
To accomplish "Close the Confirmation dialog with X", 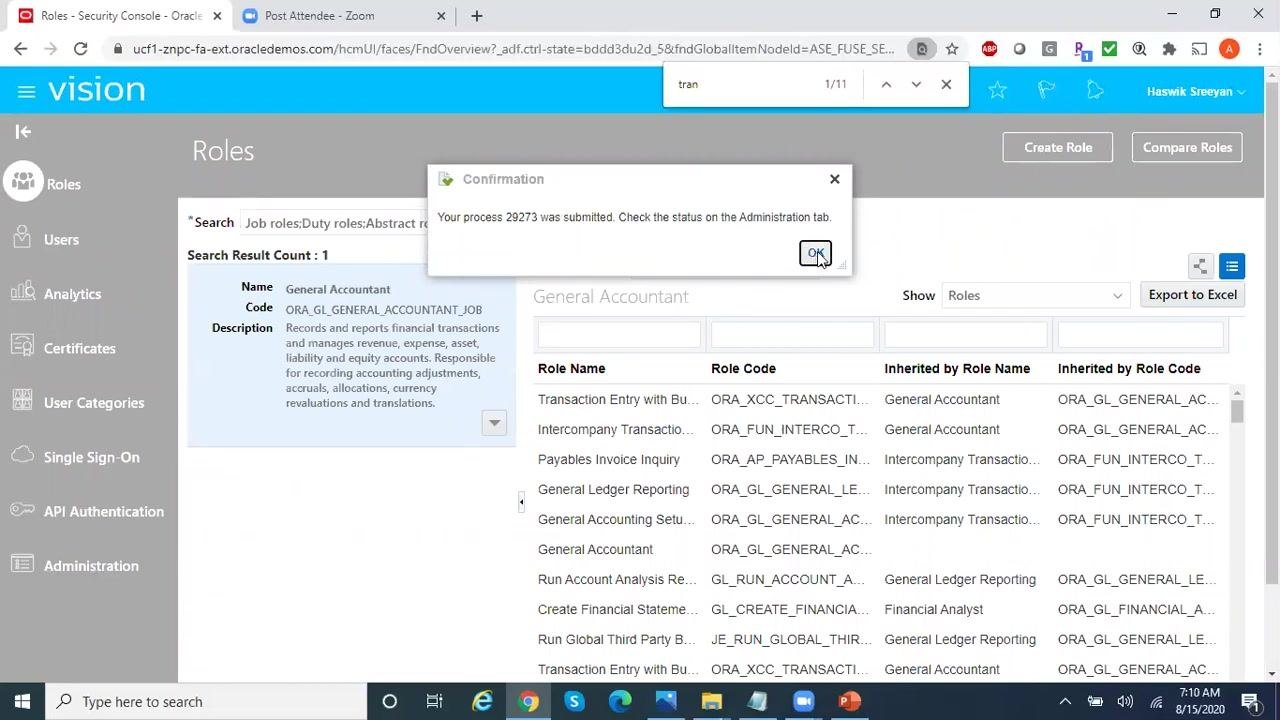I will click(835, 179).
